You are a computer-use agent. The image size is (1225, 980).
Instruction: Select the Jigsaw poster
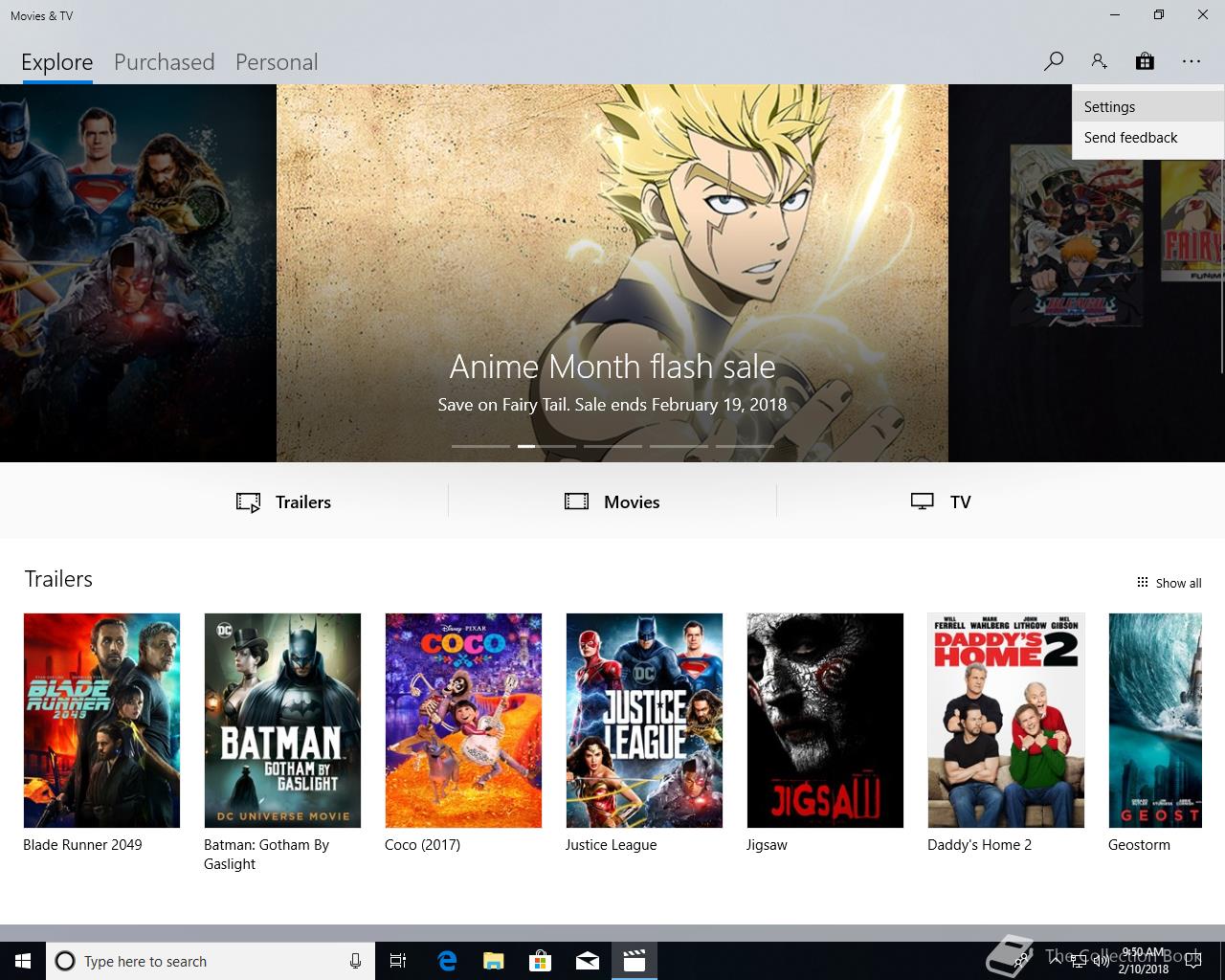tap(825, 721)
